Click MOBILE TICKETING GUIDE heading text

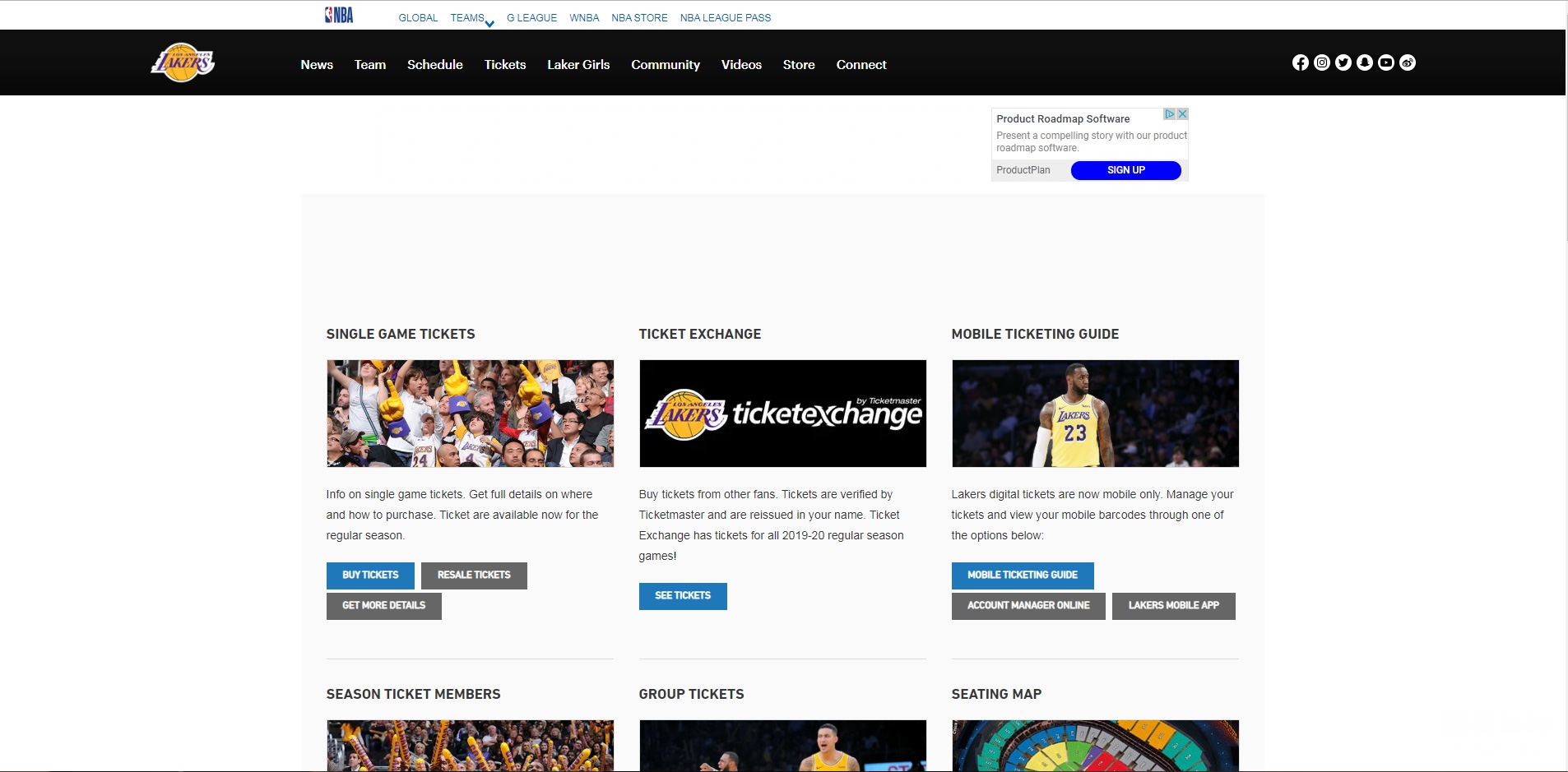click(x=1035, y=334)
